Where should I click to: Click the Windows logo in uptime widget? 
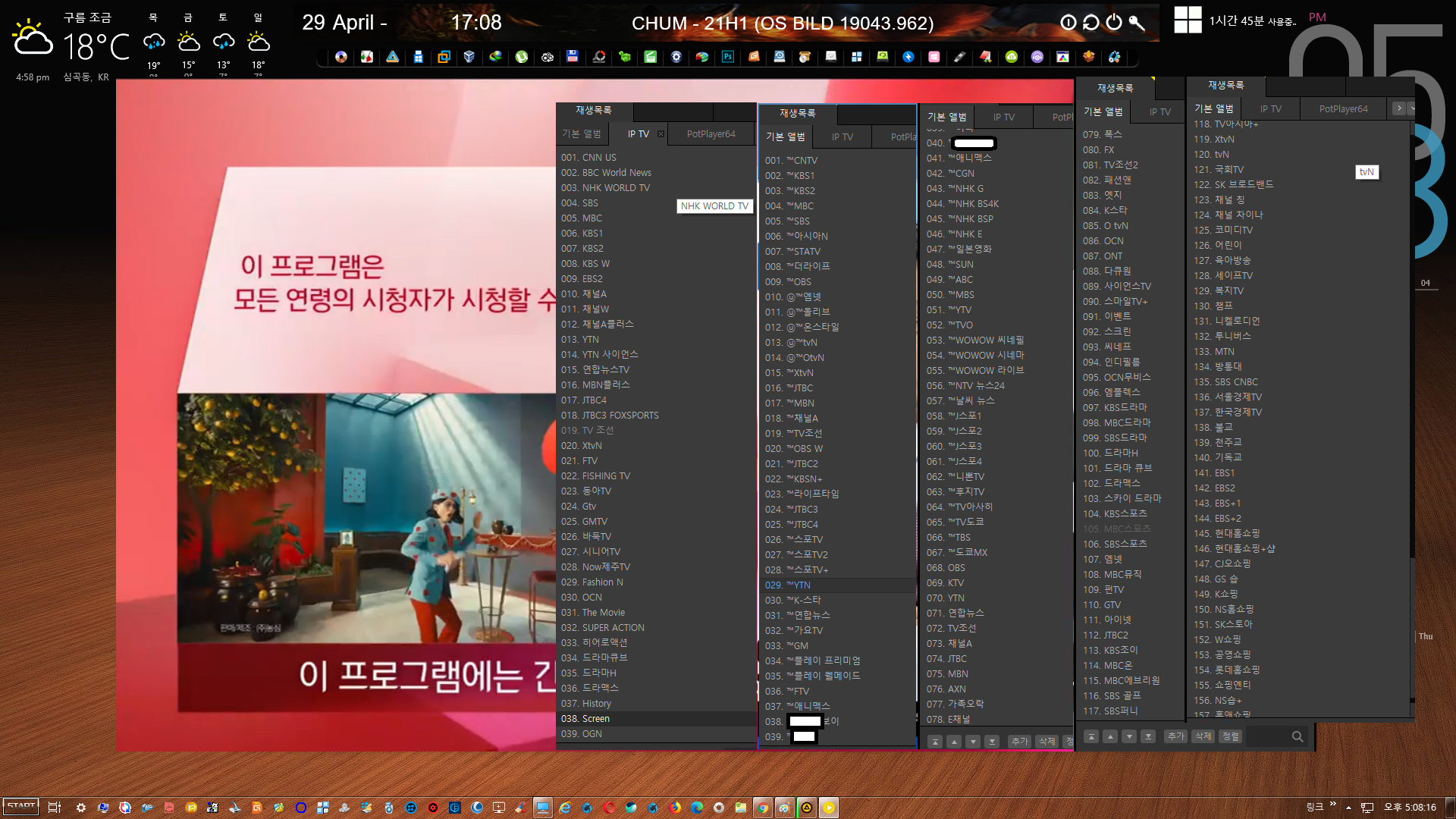point(1188,20)
